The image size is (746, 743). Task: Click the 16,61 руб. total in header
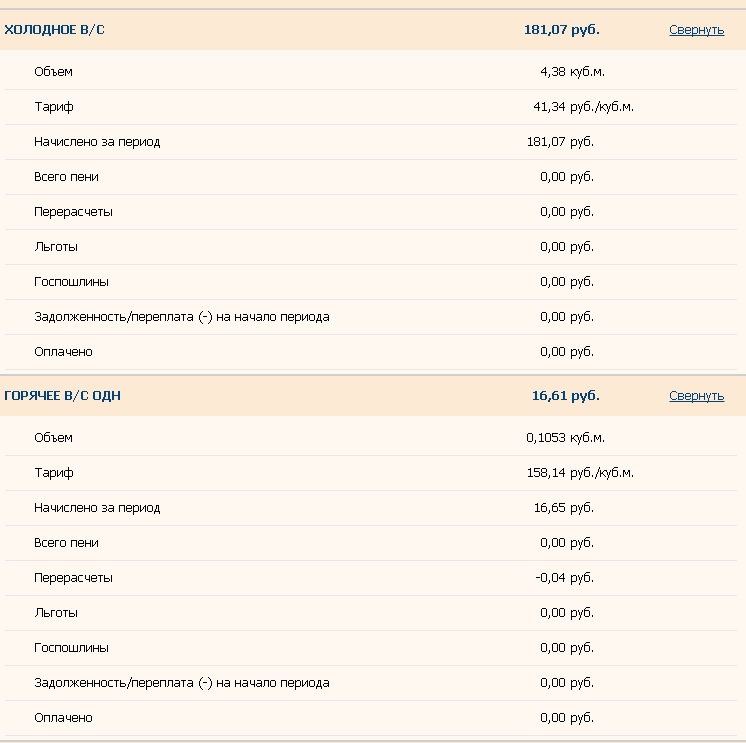[x=566, y=396]
